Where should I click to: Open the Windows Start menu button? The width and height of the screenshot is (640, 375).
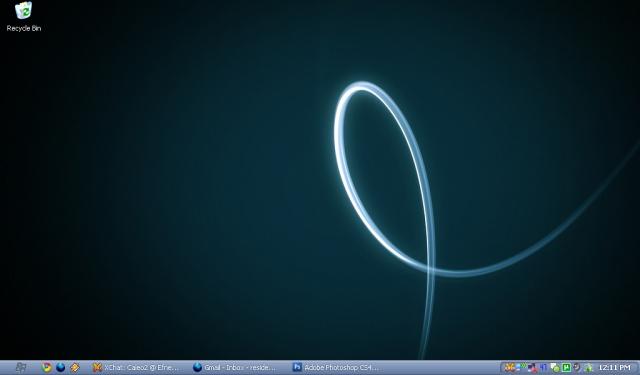(x=20, y=368)
